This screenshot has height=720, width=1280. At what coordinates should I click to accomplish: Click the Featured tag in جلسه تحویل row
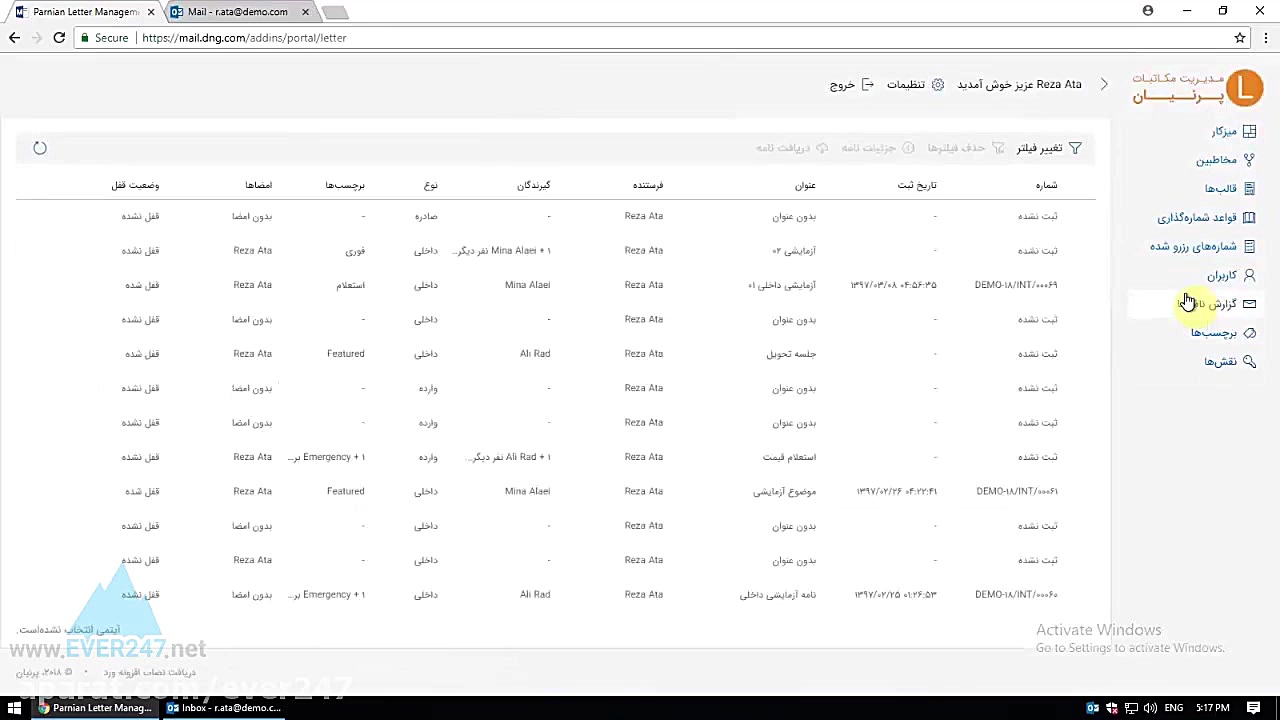346,354
